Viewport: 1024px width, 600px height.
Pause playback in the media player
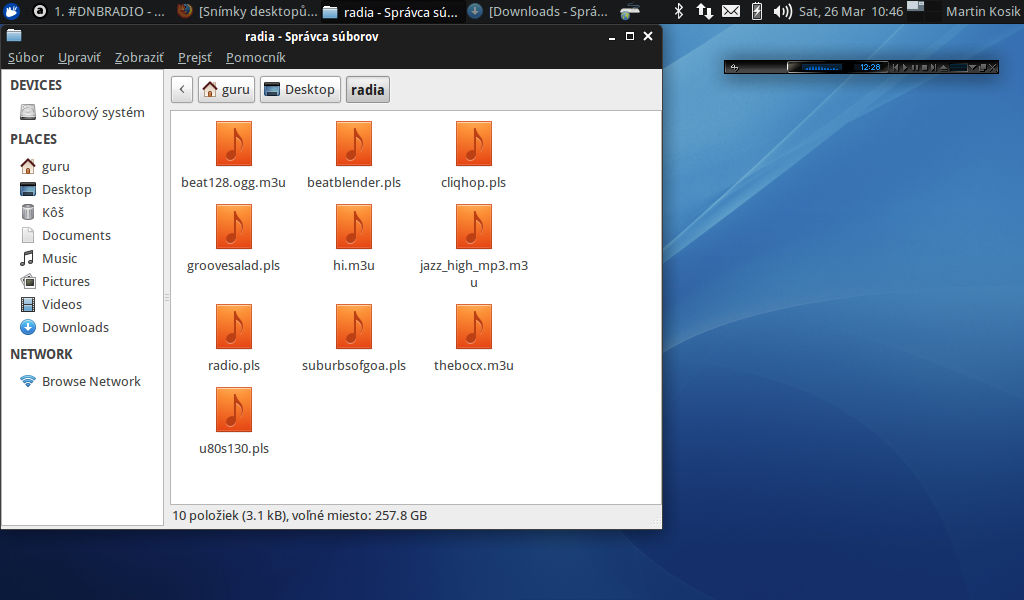pos(915,67)
